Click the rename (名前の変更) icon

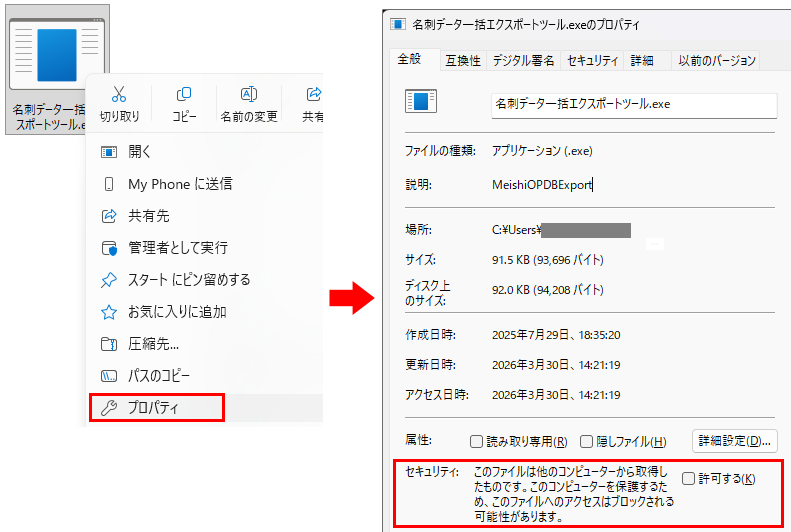[249, 94]
